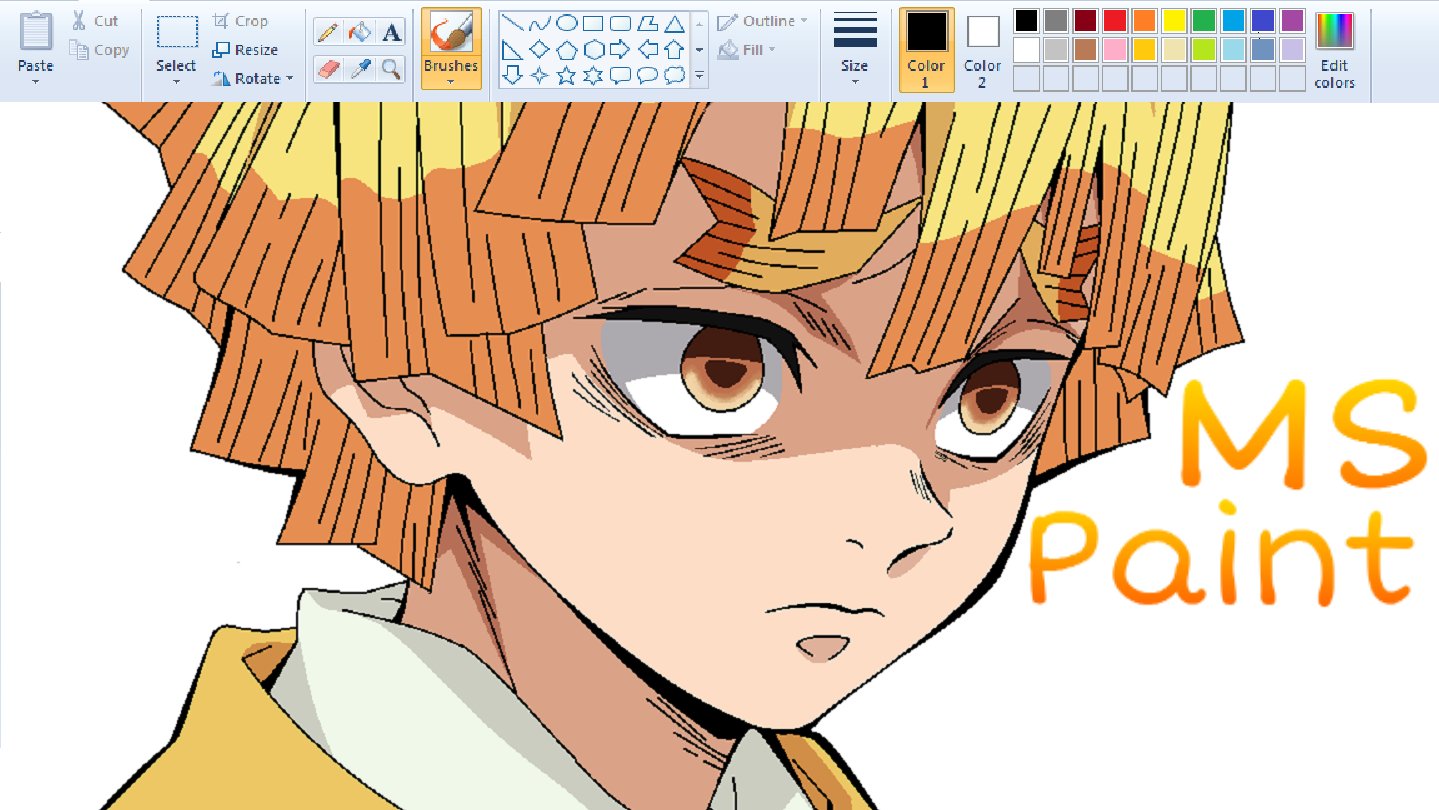
Task: Open the Paste options dropdown arrow
Action: pos(36,82)
